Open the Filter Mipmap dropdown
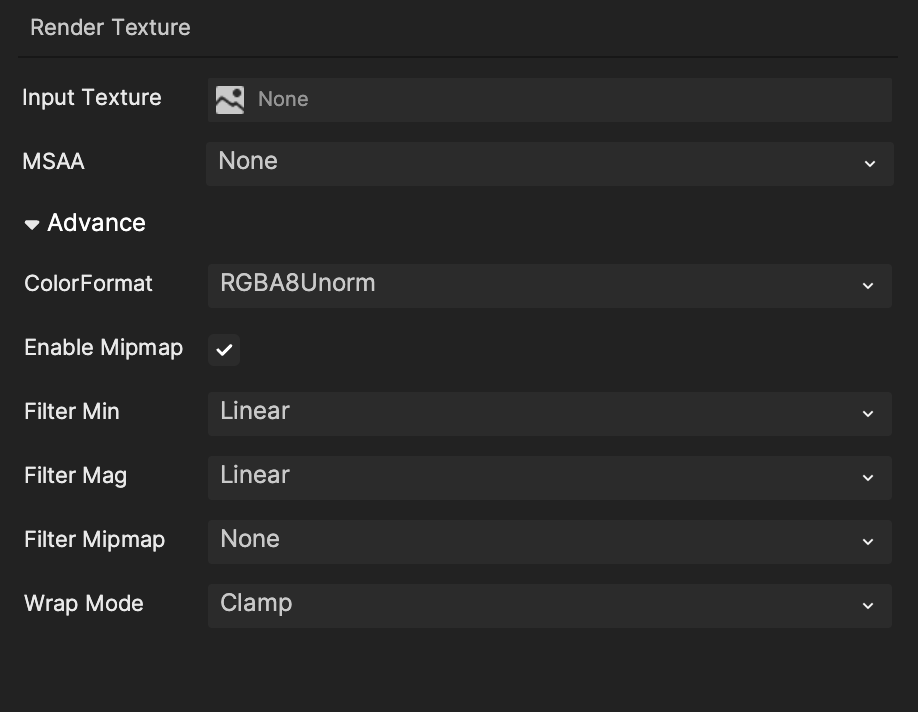This screenshot has height=712, width=918. [548, 540]
